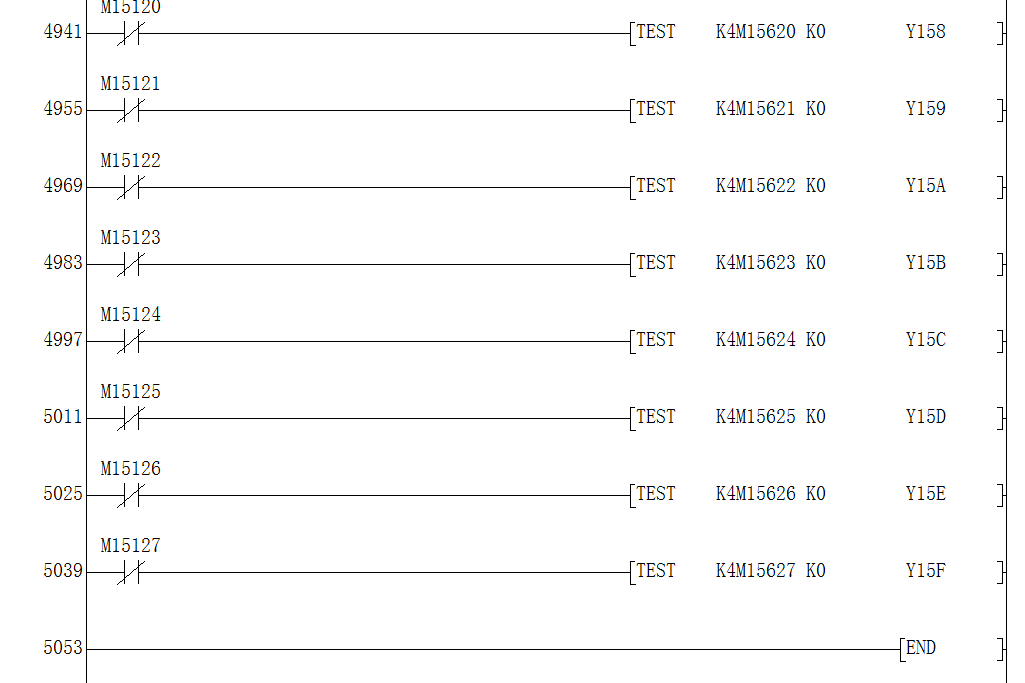Click step number 4969
The image size is (1025, 683).
coord(63,186)
